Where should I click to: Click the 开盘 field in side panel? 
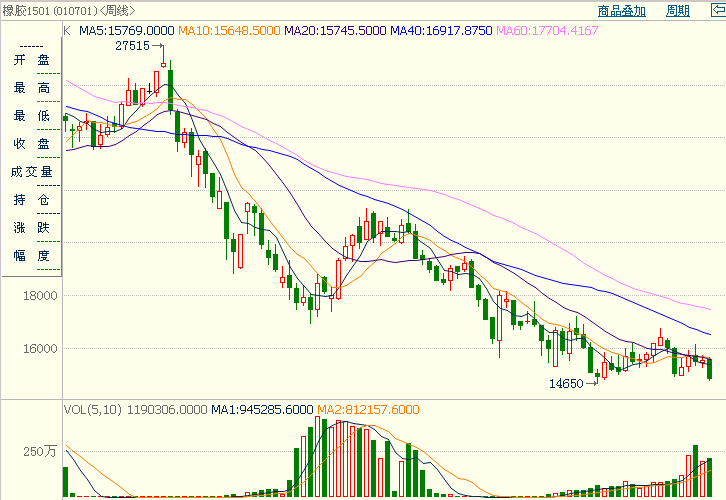coord(30,60)
